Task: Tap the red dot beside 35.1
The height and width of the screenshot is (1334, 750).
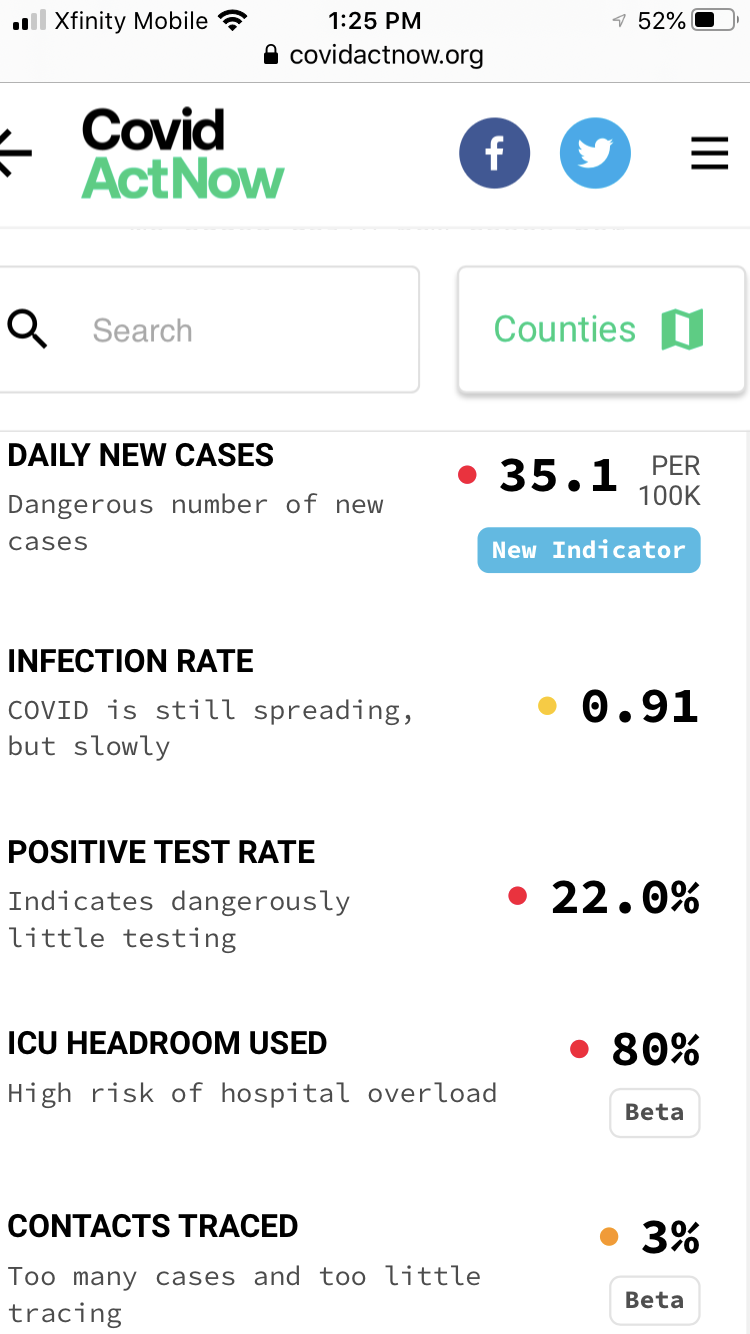Action: (x=467, y=475)
